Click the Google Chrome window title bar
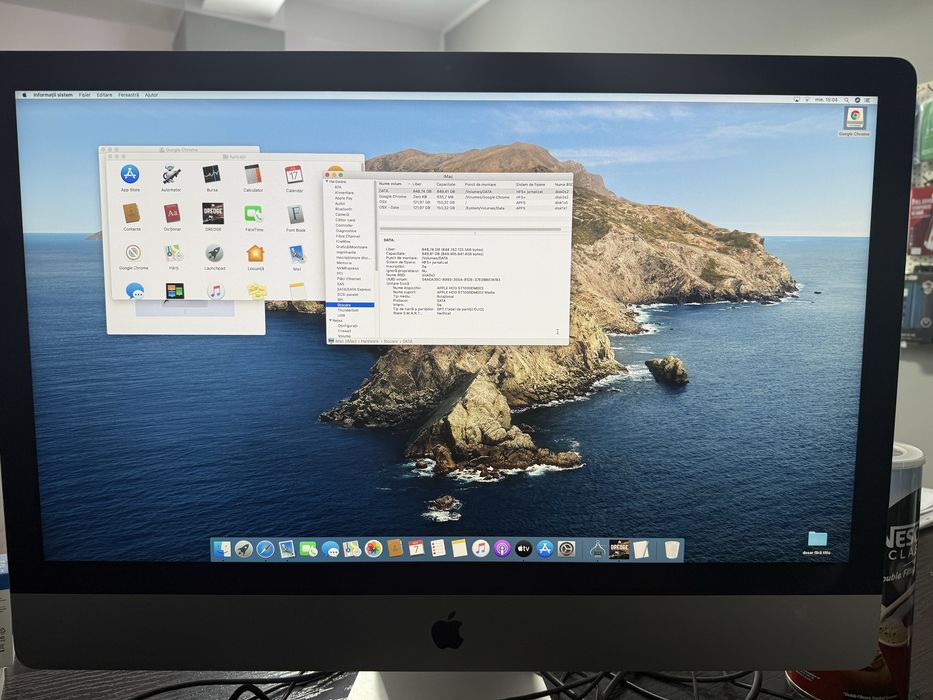 pos(179,150)
